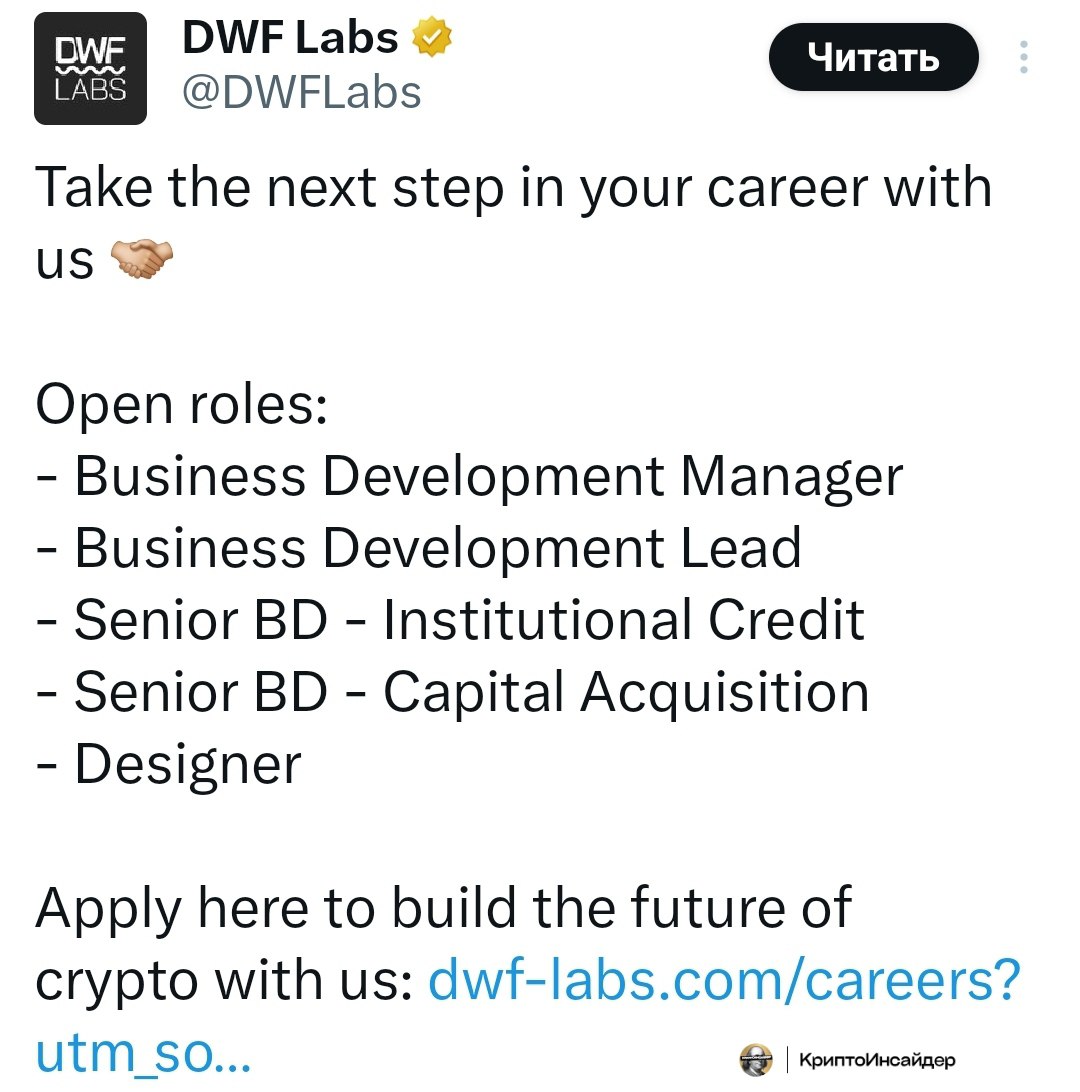Click the handshake emoji in the tweet
1080x1092 pixels.
[x=141, y=259]
